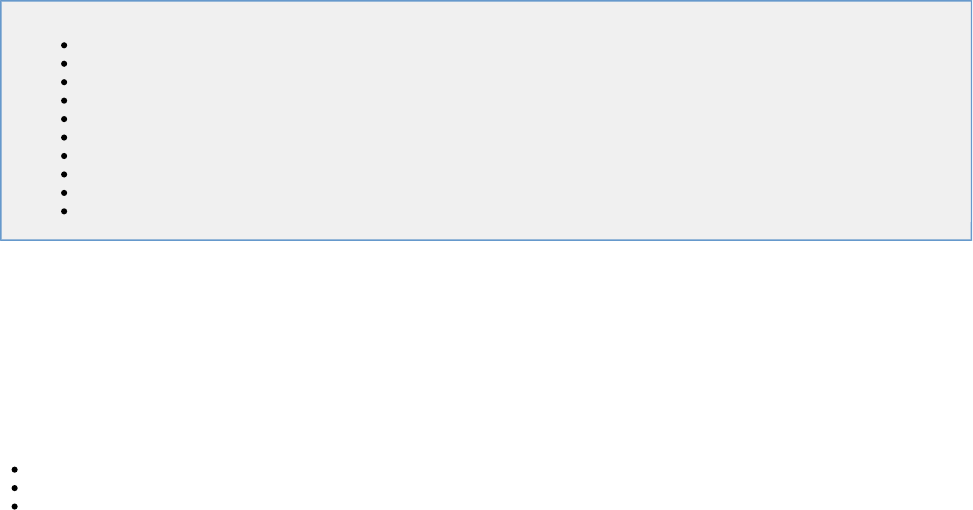
Task: Click the first bullet below the gray box
Action: (x=15, y=470)
